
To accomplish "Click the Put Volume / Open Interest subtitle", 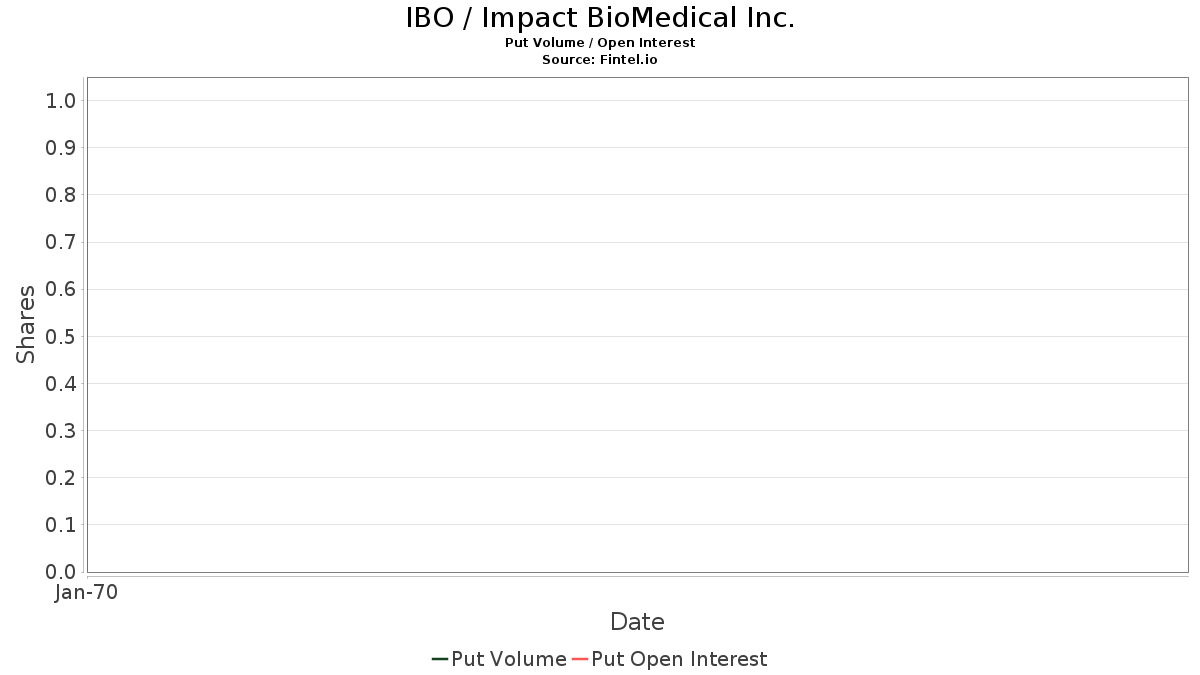I will point(600,43).
